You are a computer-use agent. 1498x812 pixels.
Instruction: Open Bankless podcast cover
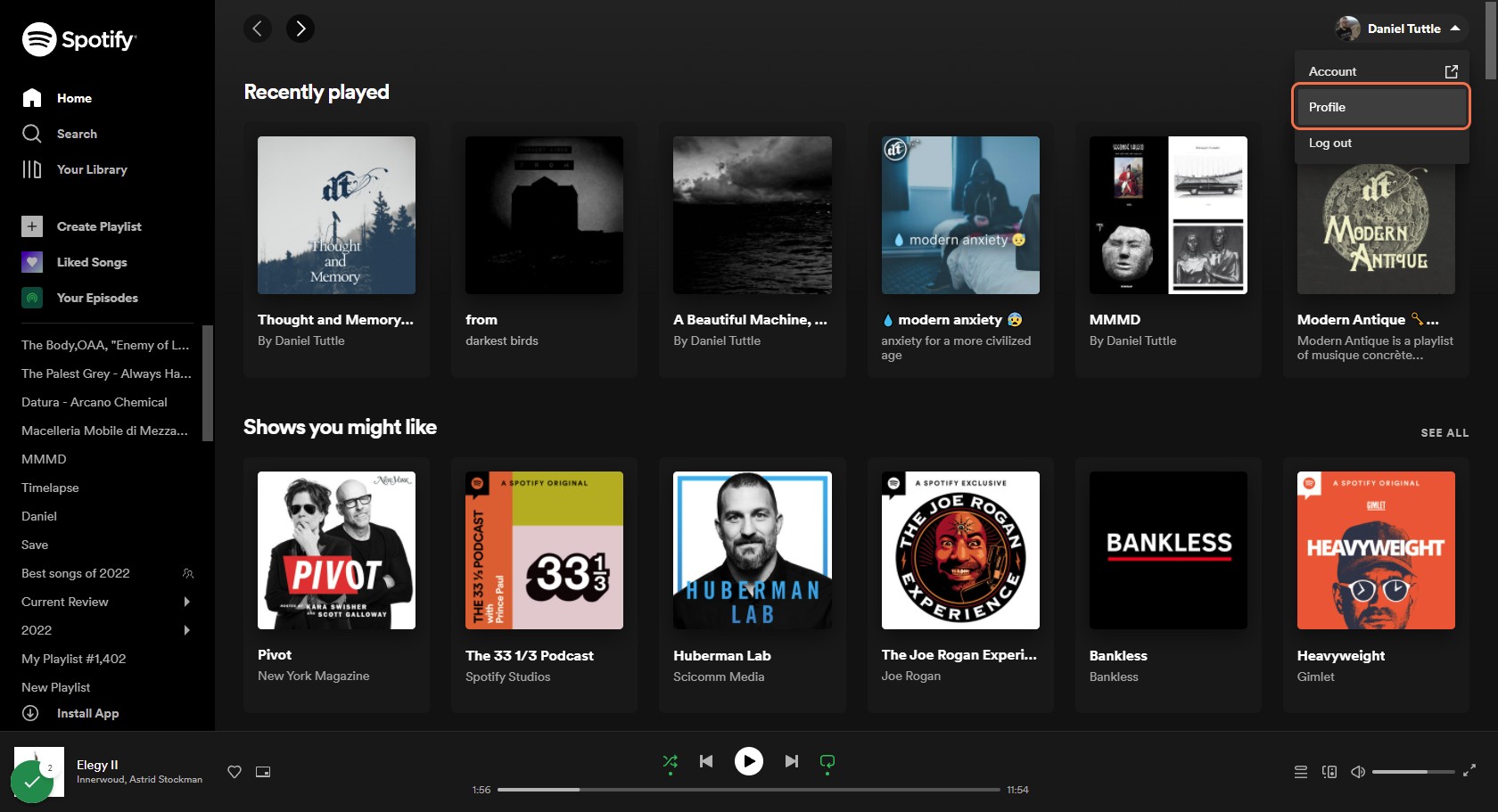[1168, 550]
